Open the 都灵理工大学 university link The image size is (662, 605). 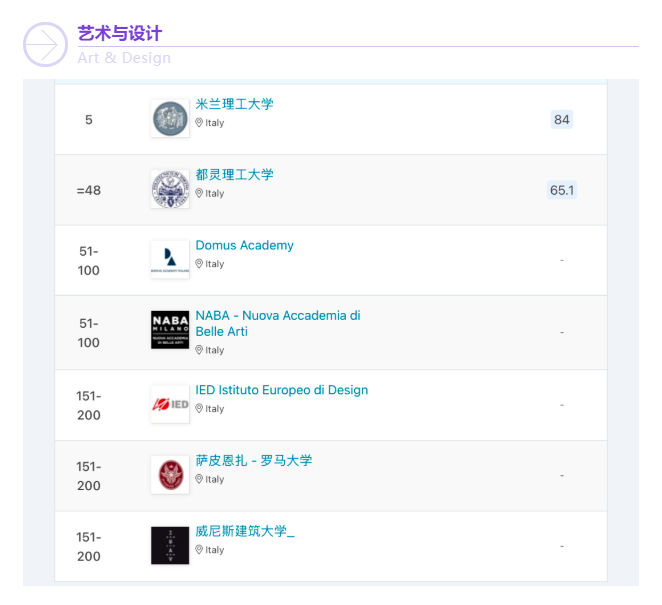pos(234,174)
